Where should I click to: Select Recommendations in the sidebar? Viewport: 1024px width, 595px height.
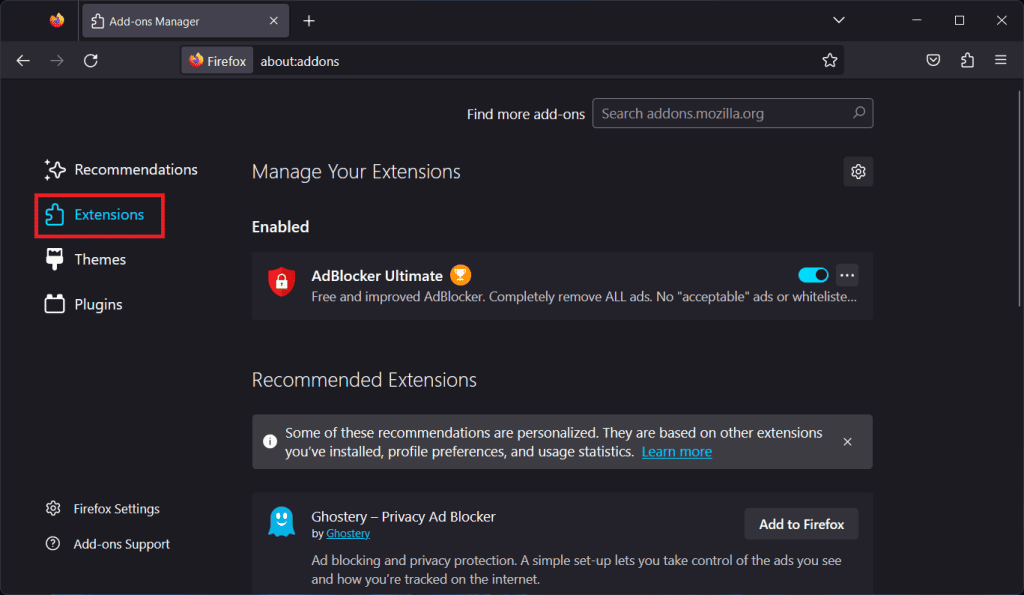pos(135,170)
